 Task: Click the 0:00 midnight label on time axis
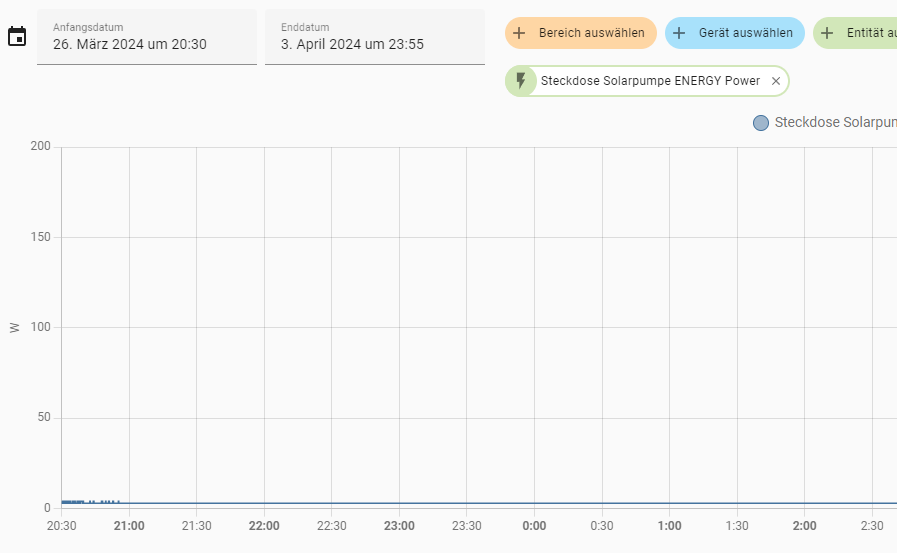(x=534, y=526)
